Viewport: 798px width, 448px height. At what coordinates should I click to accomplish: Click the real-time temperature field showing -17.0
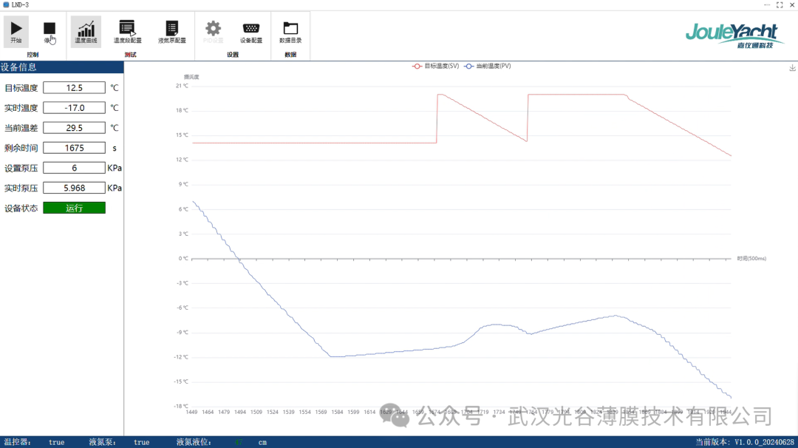[x=74, y=108]
